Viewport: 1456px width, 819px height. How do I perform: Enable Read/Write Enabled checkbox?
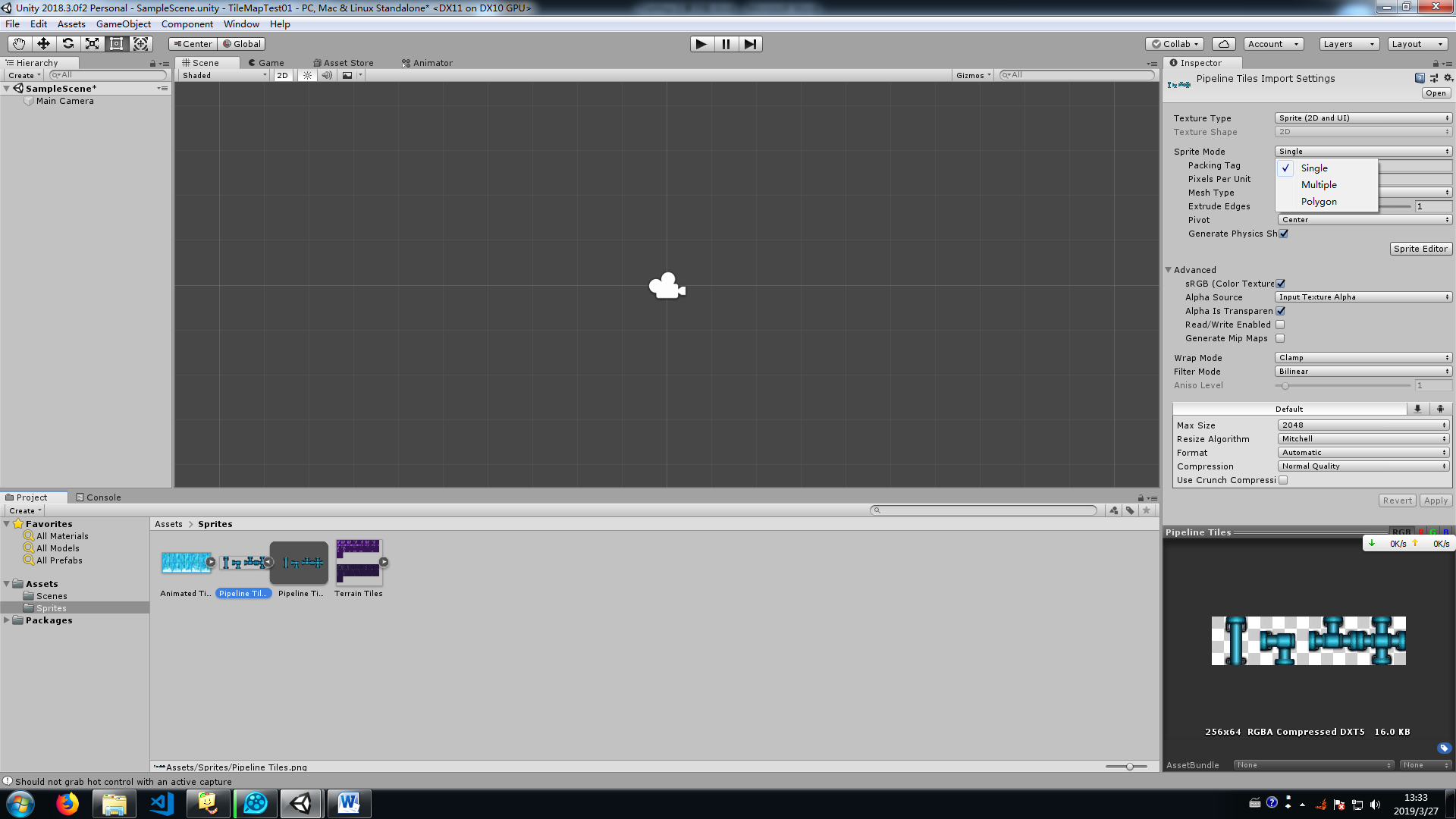tap(1280, 325)
